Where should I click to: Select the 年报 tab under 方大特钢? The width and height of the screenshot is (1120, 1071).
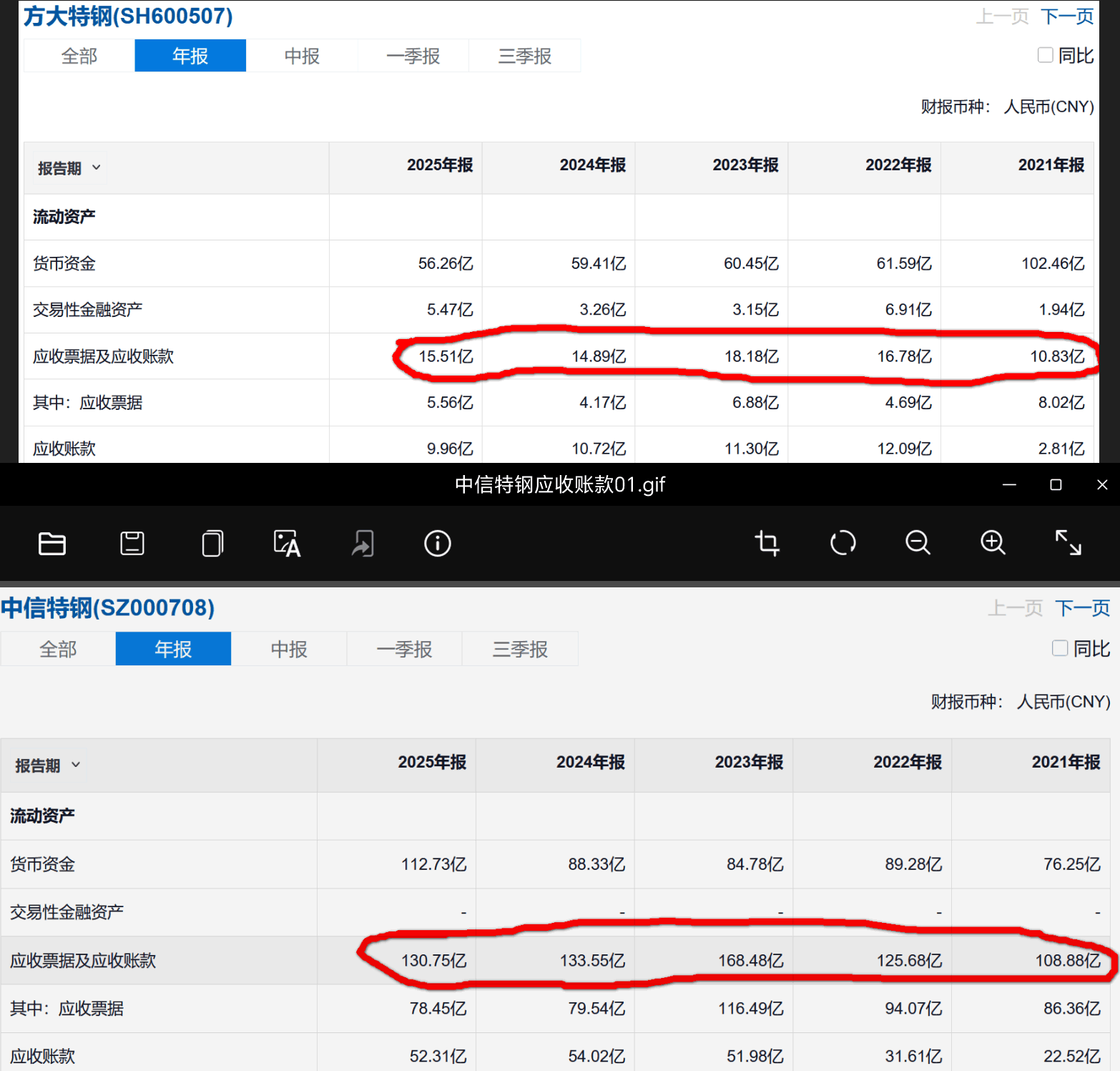[x=190, y=56]
